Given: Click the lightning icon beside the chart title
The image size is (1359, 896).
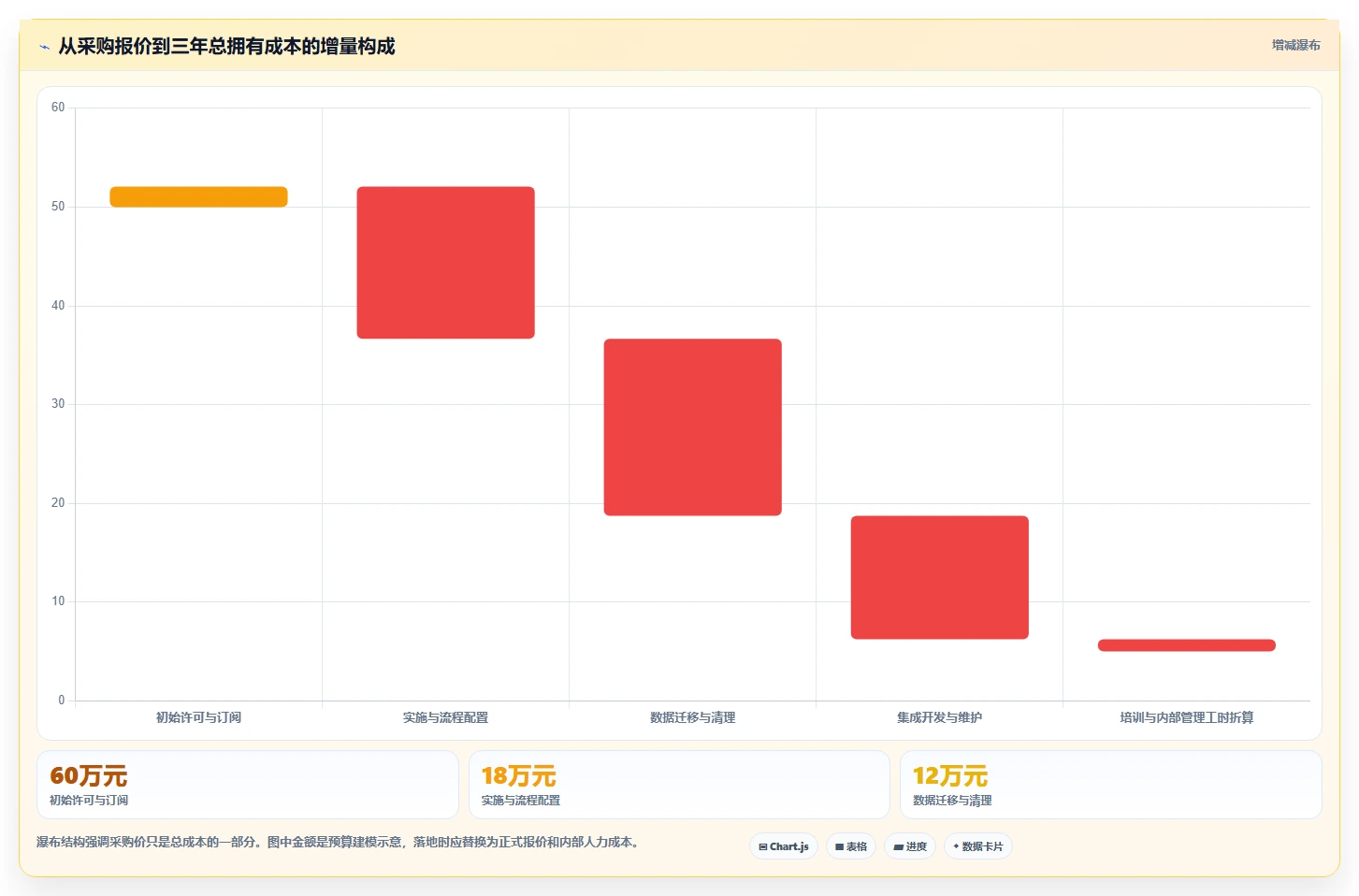Looking at the screenshot, I should click(44, 47).
